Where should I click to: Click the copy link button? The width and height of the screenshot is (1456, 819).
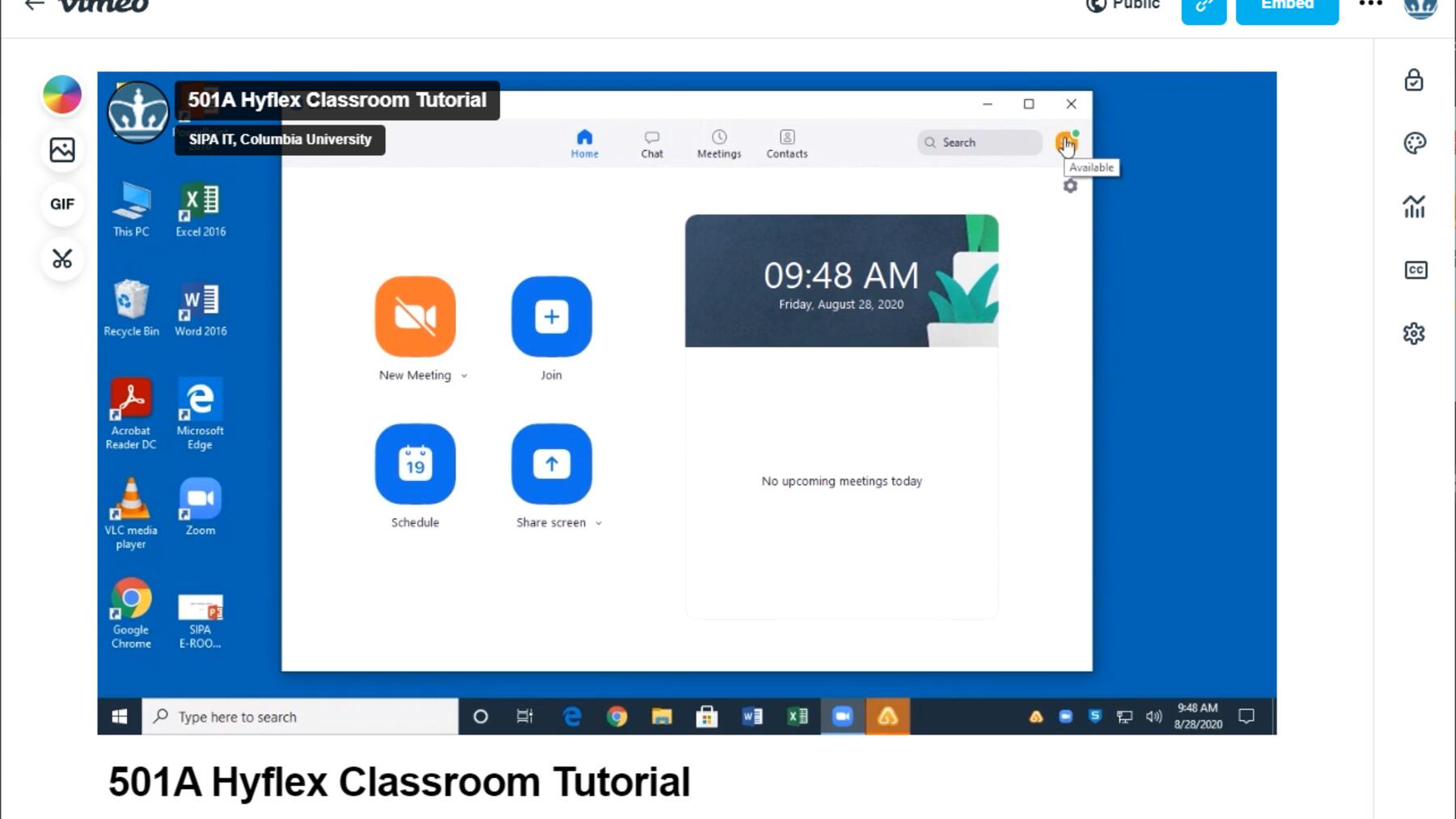click(1204, 8)
